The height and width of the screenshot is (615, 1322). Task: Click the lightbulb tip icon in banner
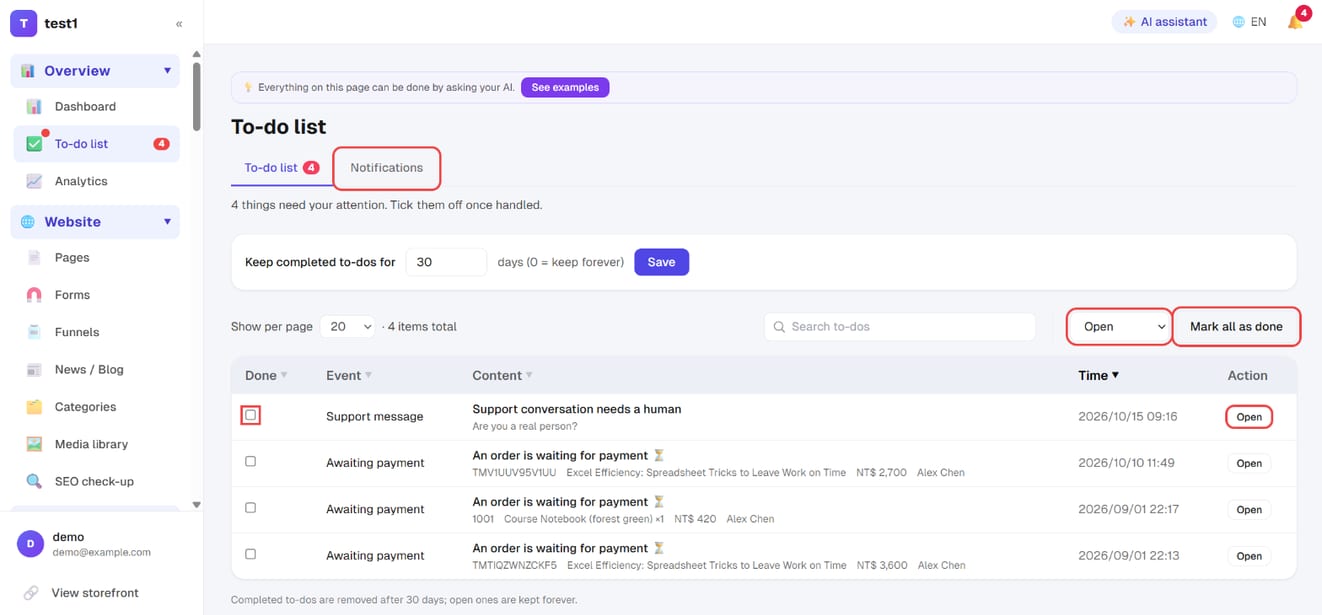click(248, 88)
